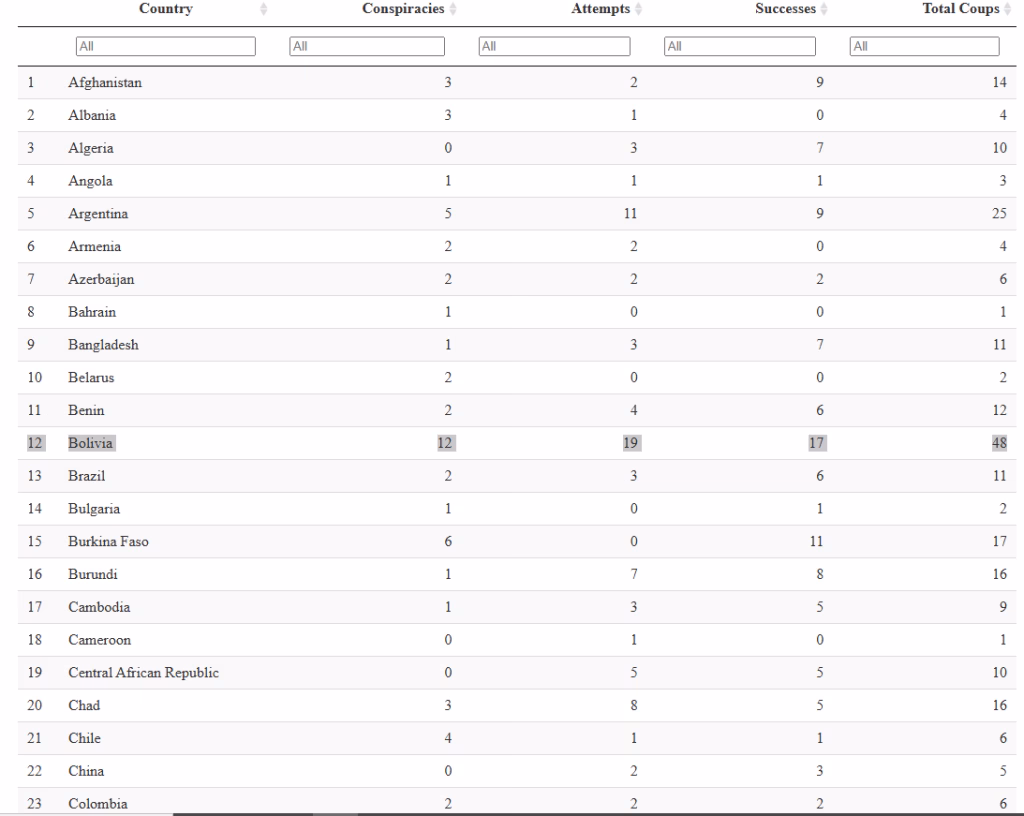Click row number 20 beside Chad
The image size is (1024, 816).
(x=32, y=706)
